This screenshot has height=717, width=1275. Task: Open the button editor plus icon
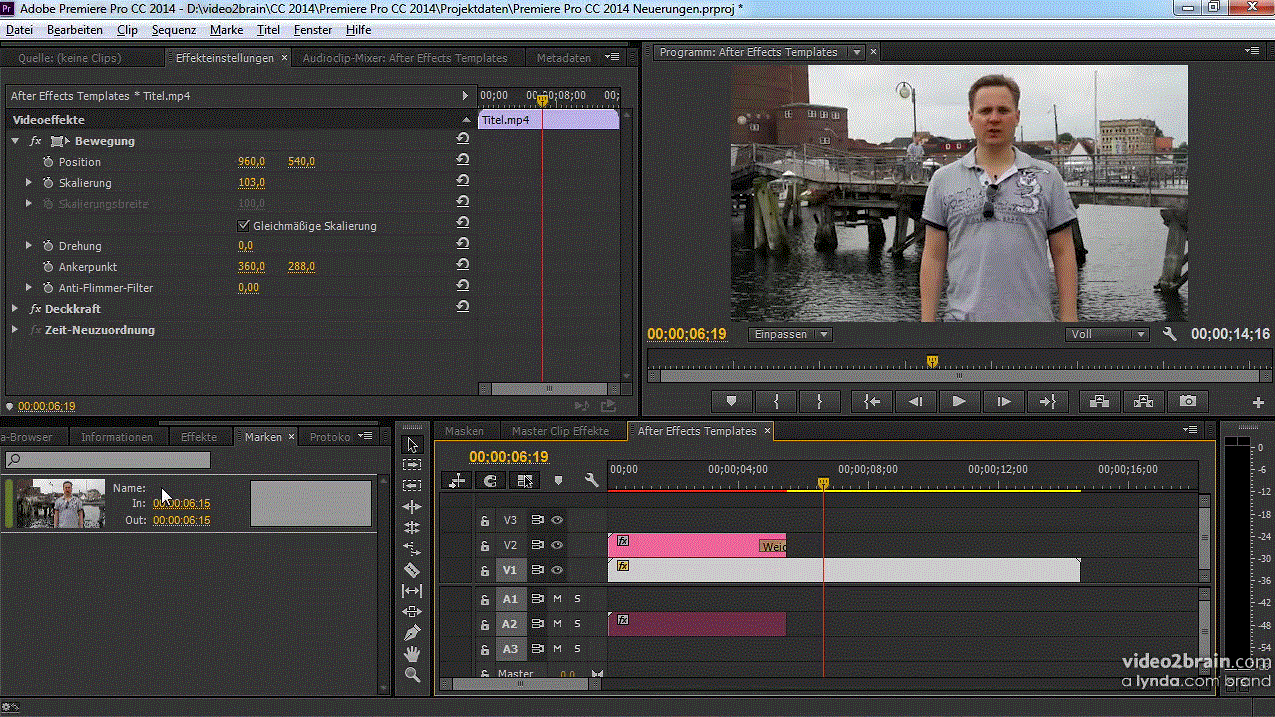click(1258, 402)
